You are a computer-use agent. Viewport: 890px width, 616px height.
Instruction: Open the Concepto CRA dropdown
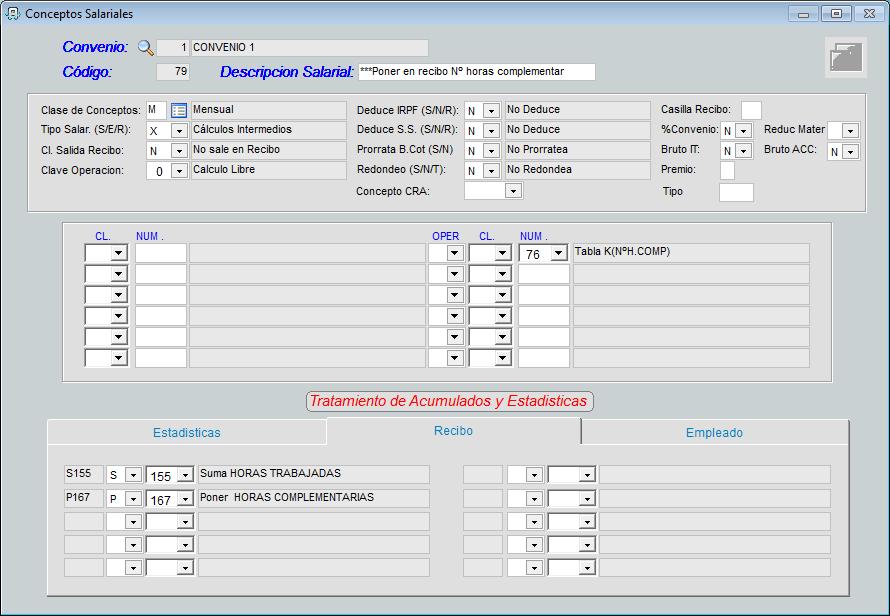[513, 191]
